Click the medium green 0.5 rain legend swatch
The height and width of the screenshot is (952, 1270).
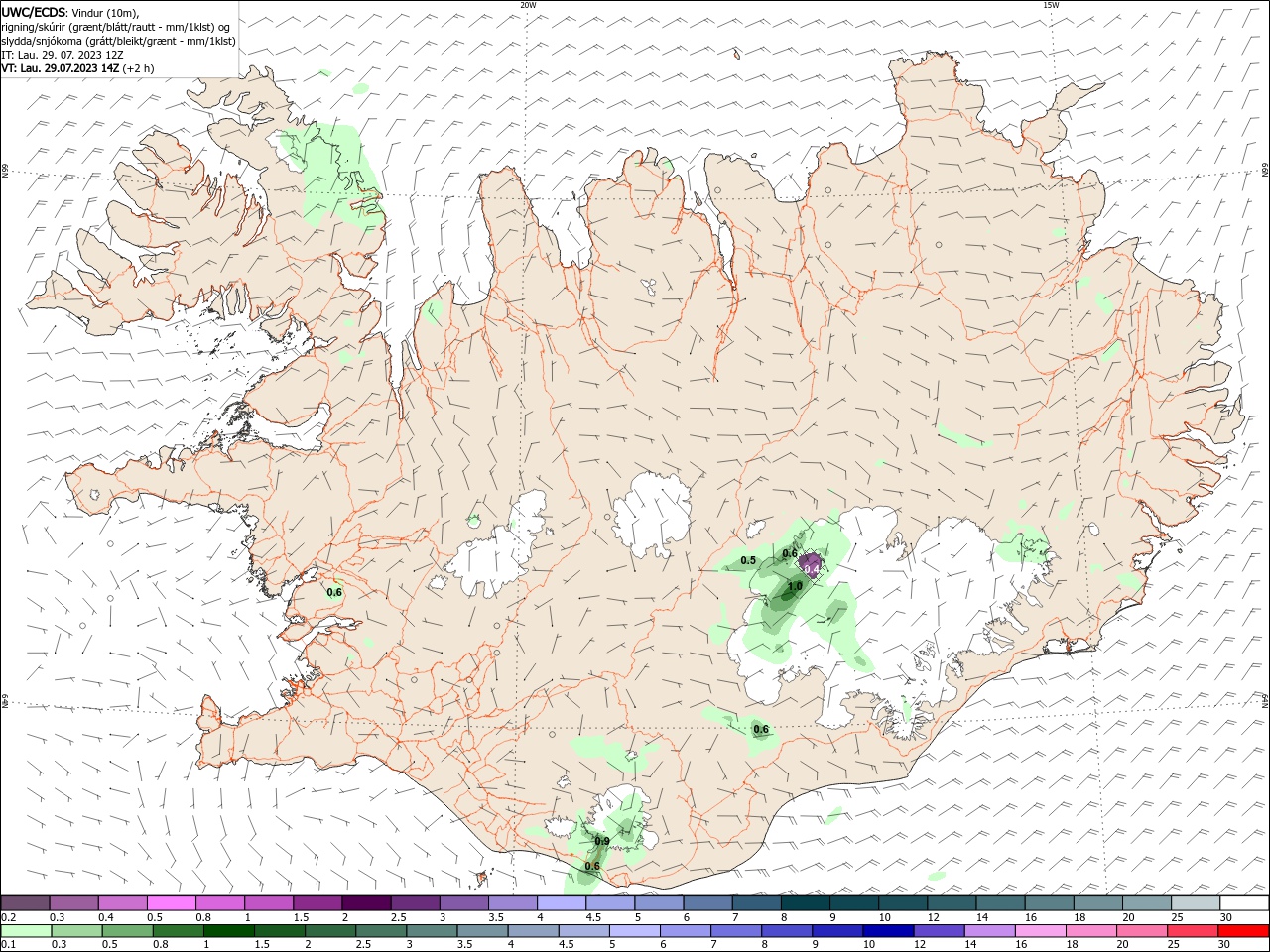click(128, 931)
